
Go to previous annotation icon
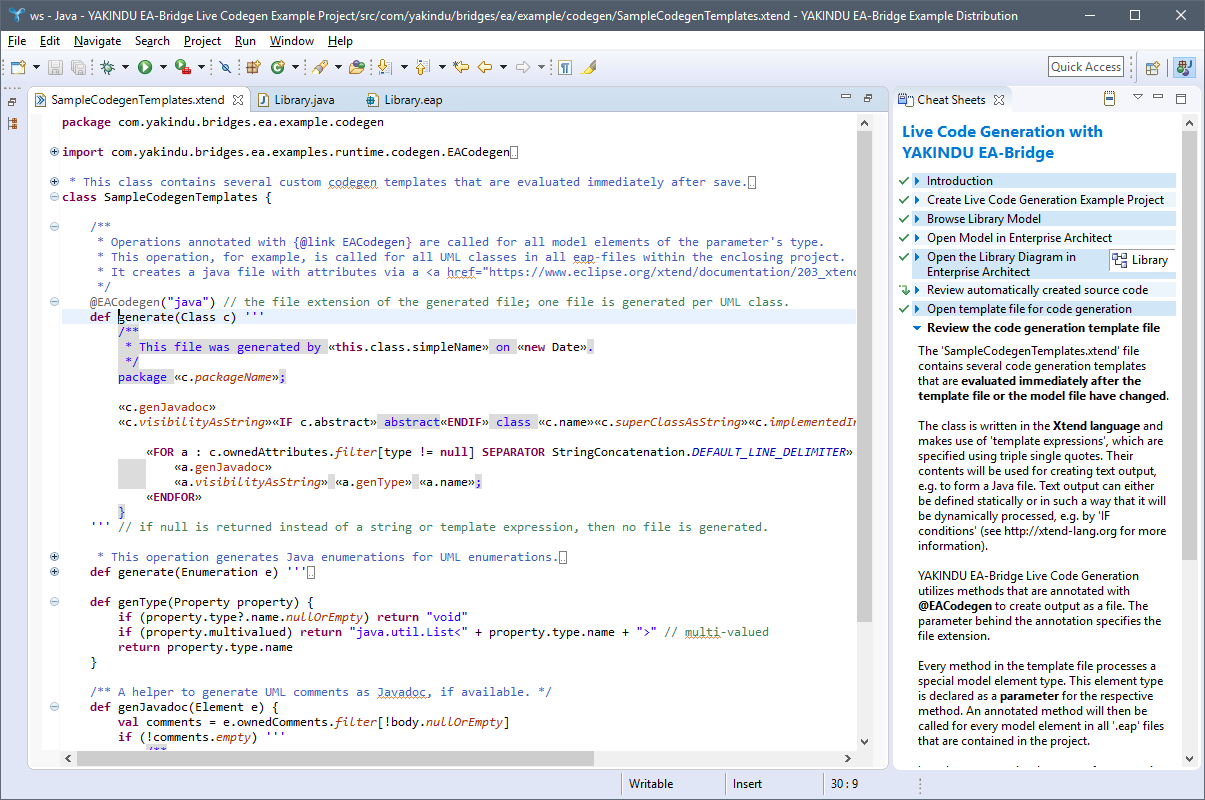click(x=422, y=67)
